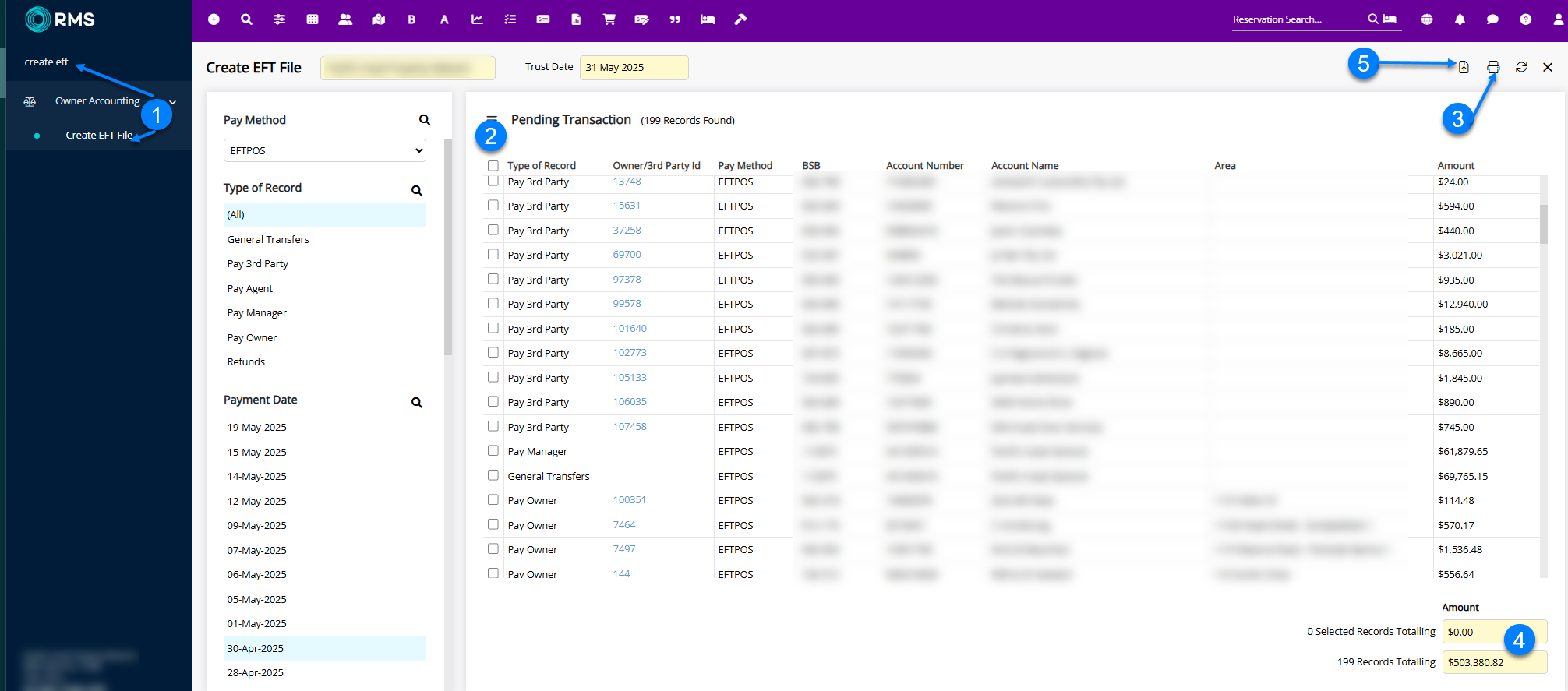Open owner ID 105133 link

pos(630,378)
